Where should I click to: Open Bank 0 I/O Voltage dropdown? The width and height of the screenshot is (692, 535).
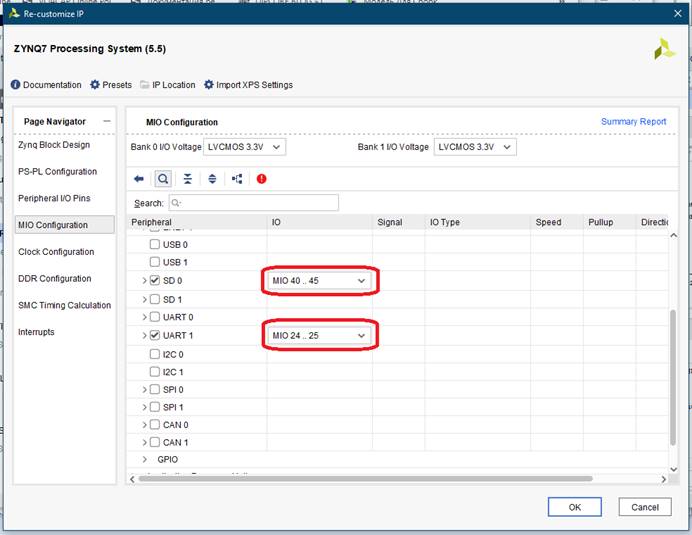[x=244, y=147]
